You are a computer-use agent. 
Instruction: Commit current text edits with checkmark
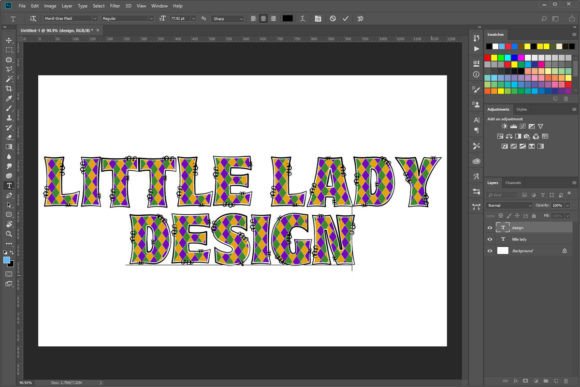pyautogui.click(x=345, y=18)
